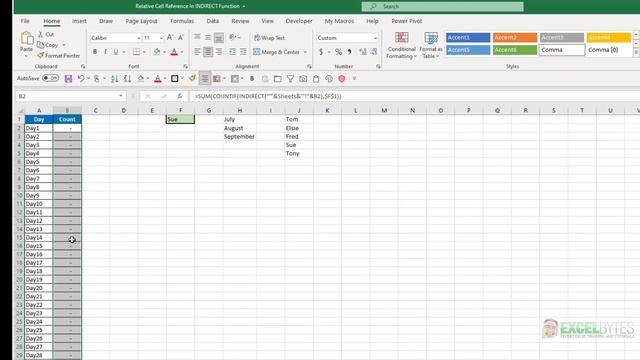Decrease decimal places

pyautogui.click(x=373, y=52)
